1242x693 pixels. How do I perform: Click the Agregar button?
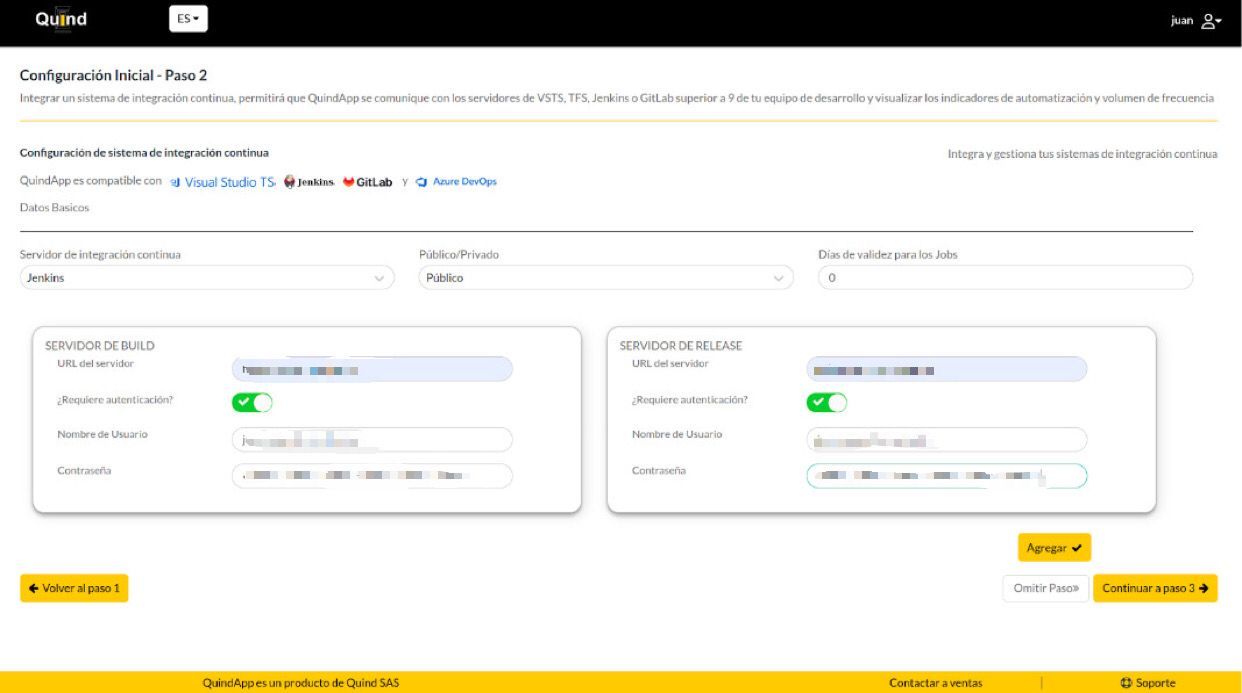click(1054, 548)
